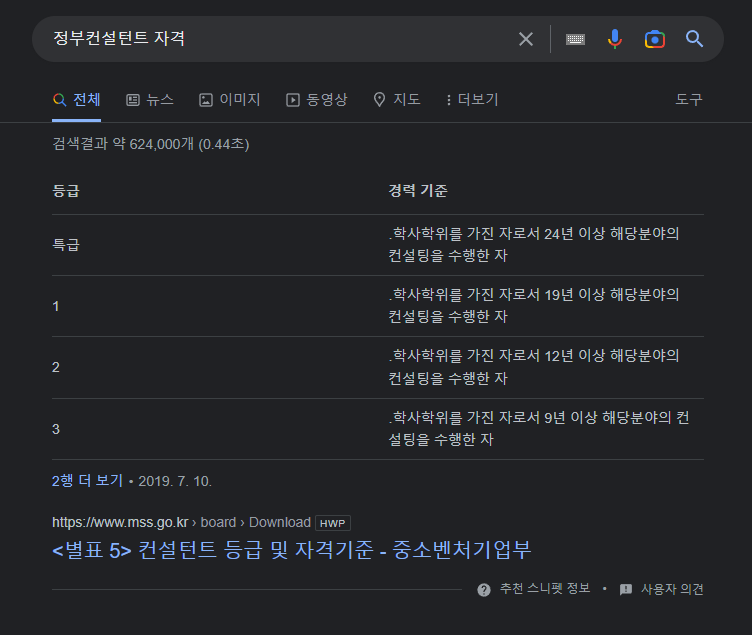Viewport: 752px width, 635px height.
Task: Click the 2019. 7. 10. date text
Action: 175,481
